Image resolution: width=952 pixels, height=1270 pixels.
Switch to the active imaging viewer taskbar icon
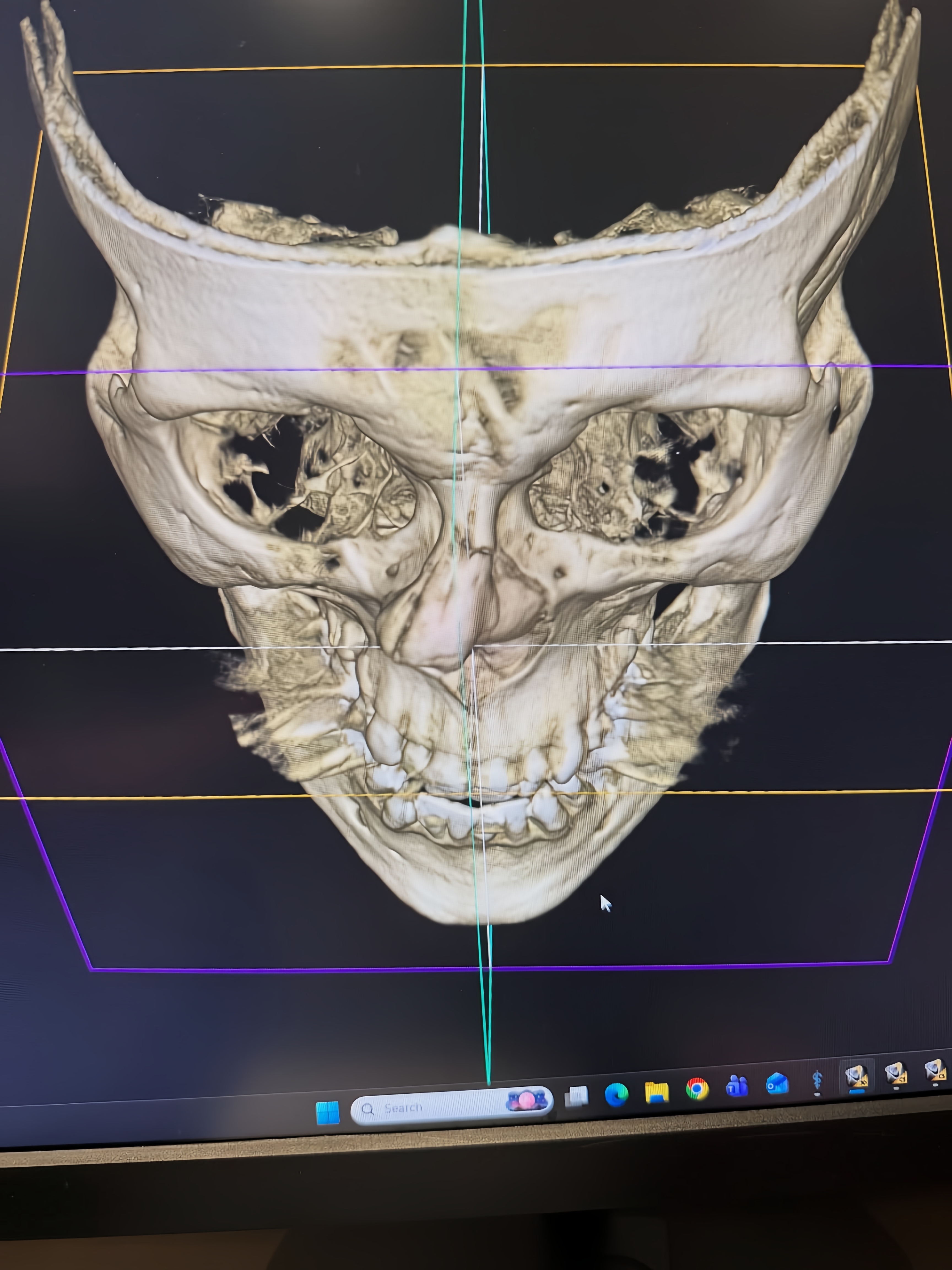click(x=856, y=1077)
